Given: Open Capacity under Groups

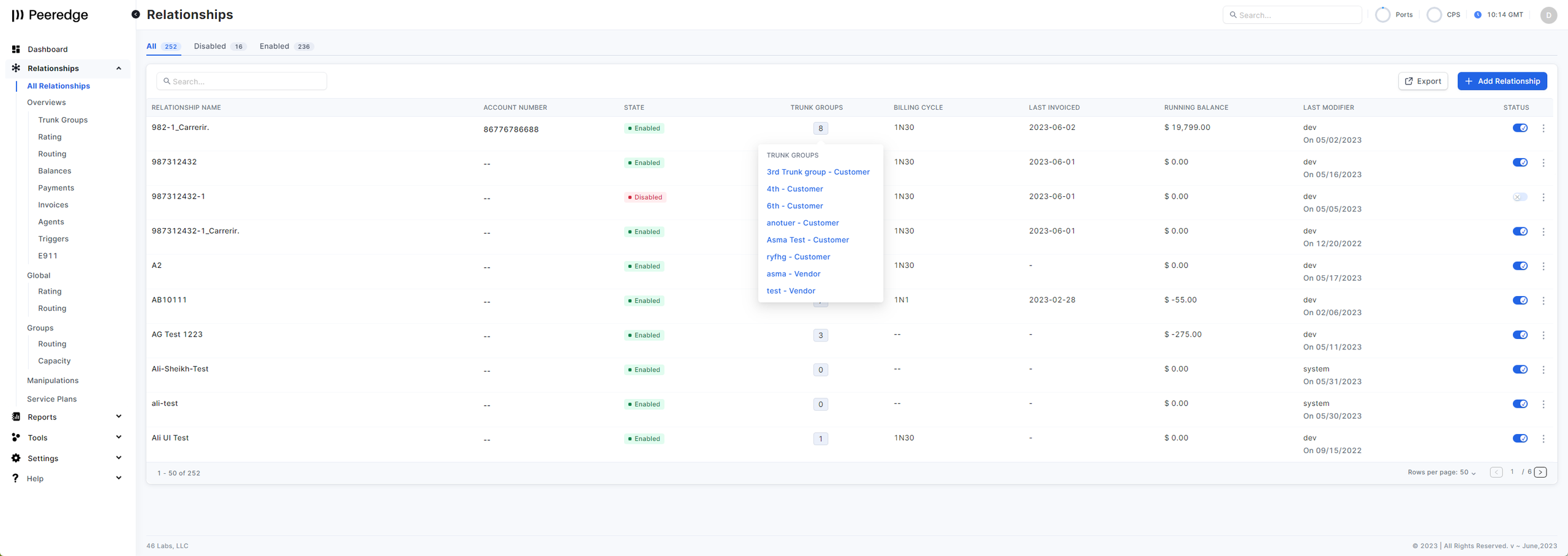Looking at the screenshot, I should tap(54, 361).
